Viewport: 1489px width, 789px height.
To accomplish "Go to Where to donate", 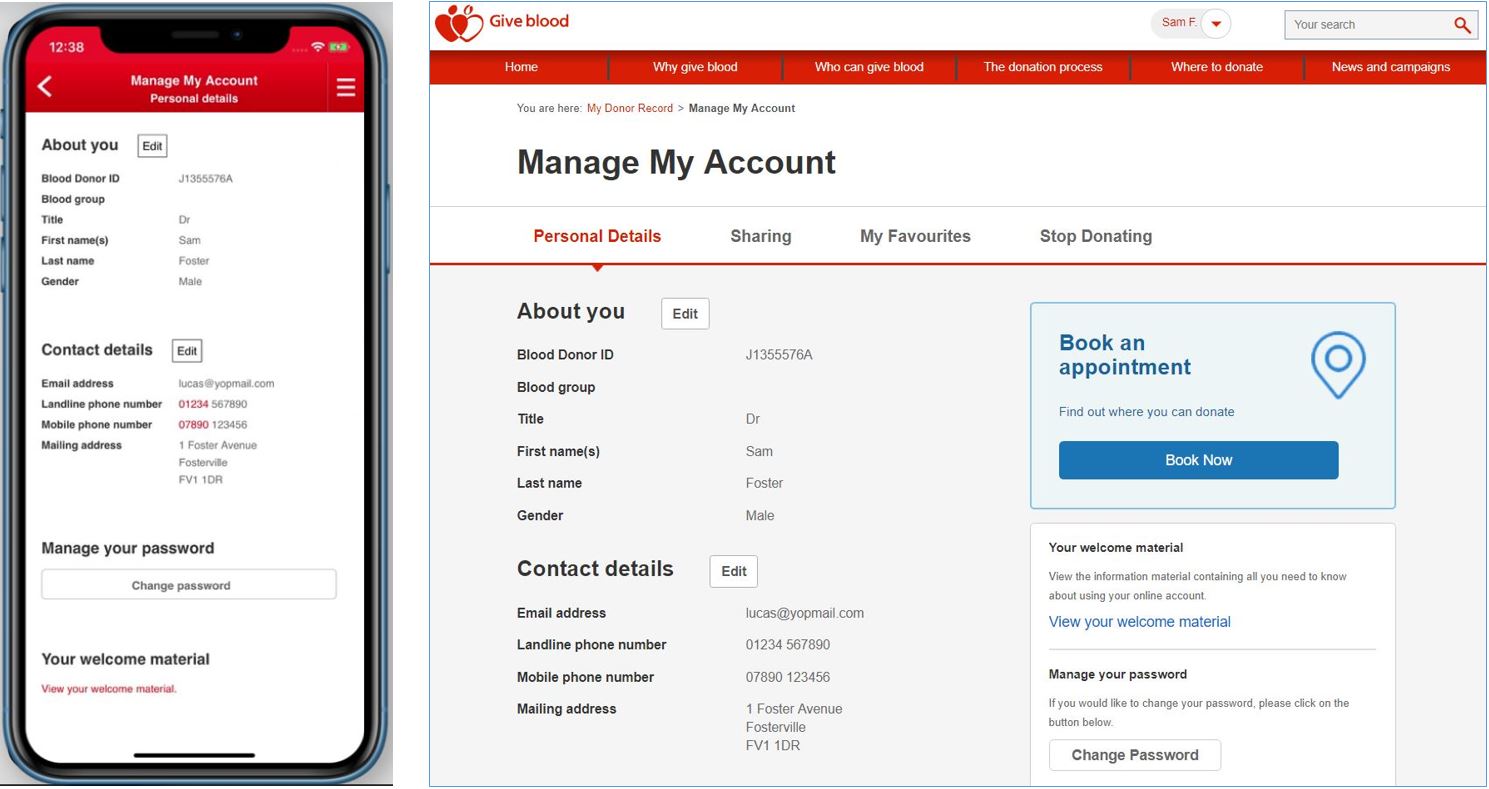I will pyautogui.click(x=1216, y=67).
